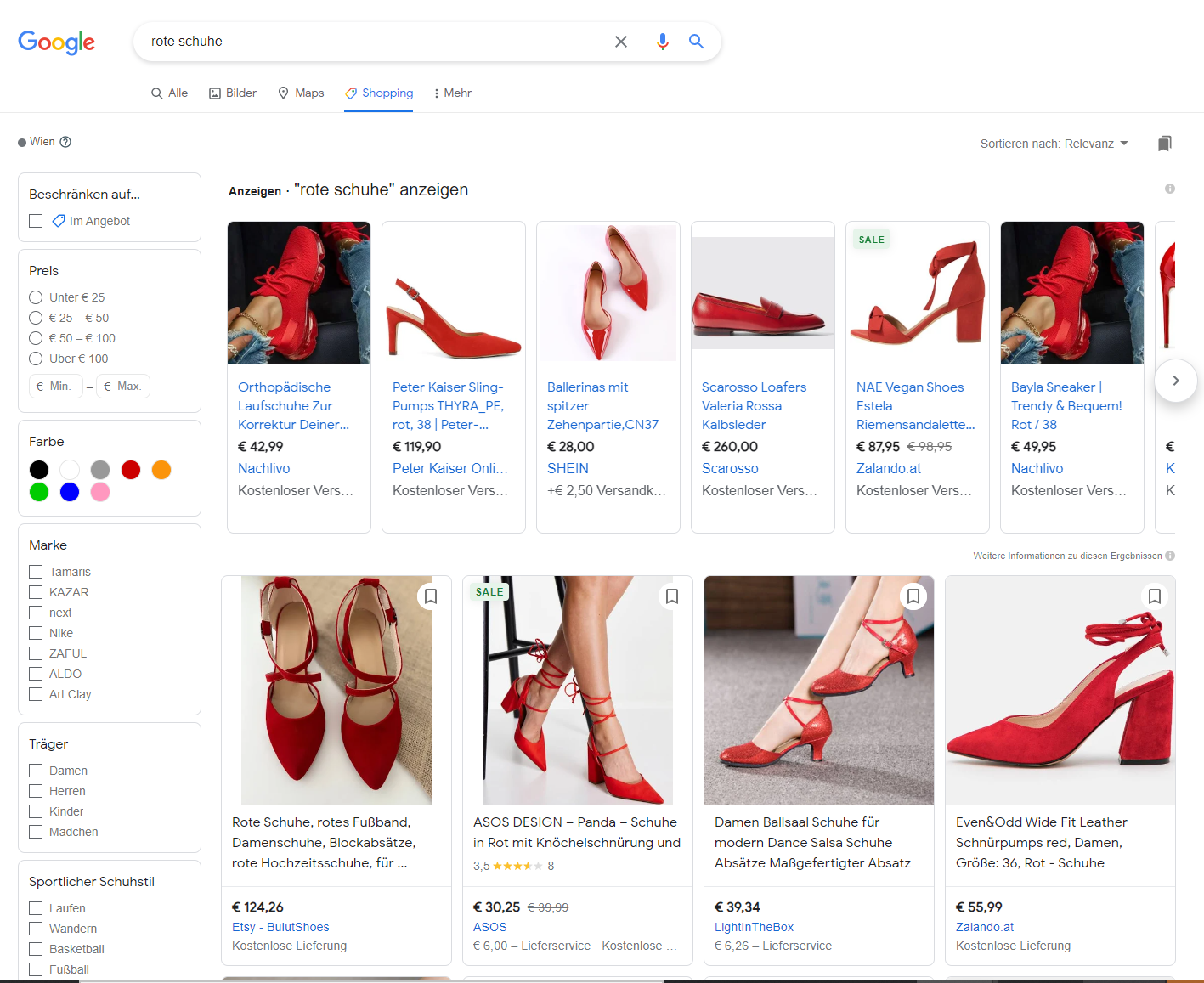Check the Wandern sport style

pyautogui.click(x=36, y=929)
